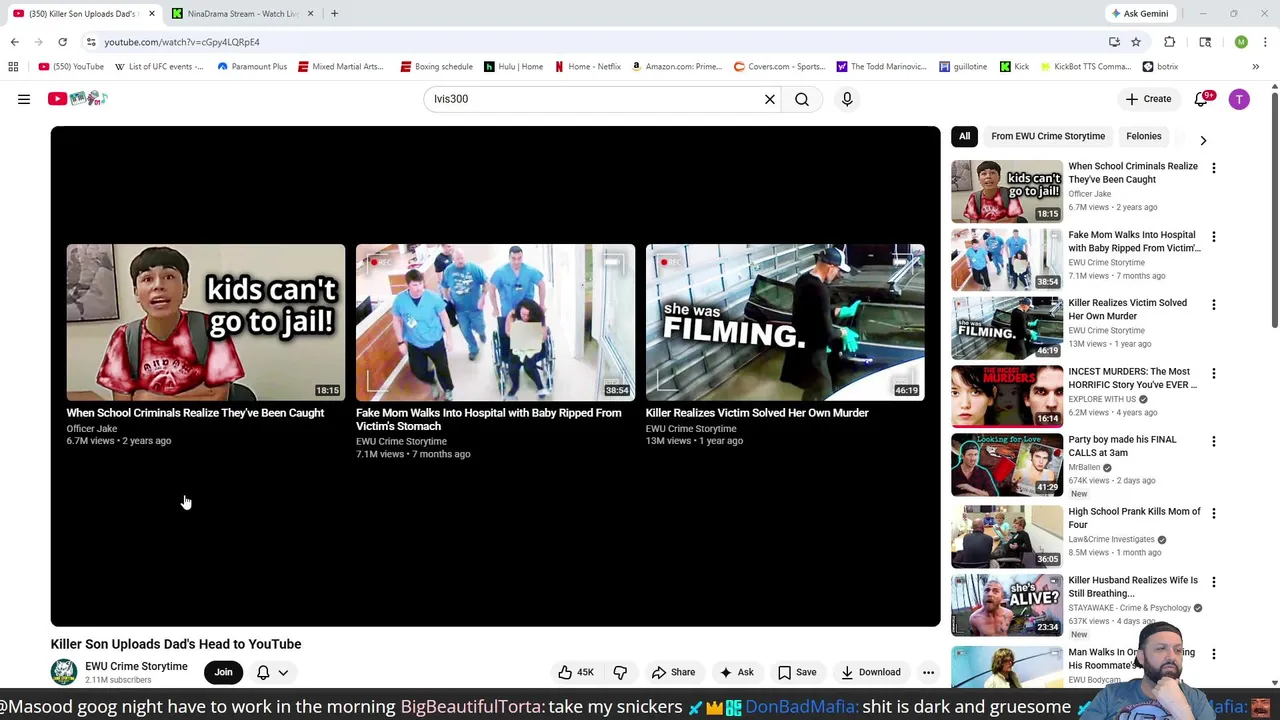Image resolution: width=1280 pixels, height=720 pixels.
Task: Show more filter chips with arrow
Action: [x=1203, y=140]
